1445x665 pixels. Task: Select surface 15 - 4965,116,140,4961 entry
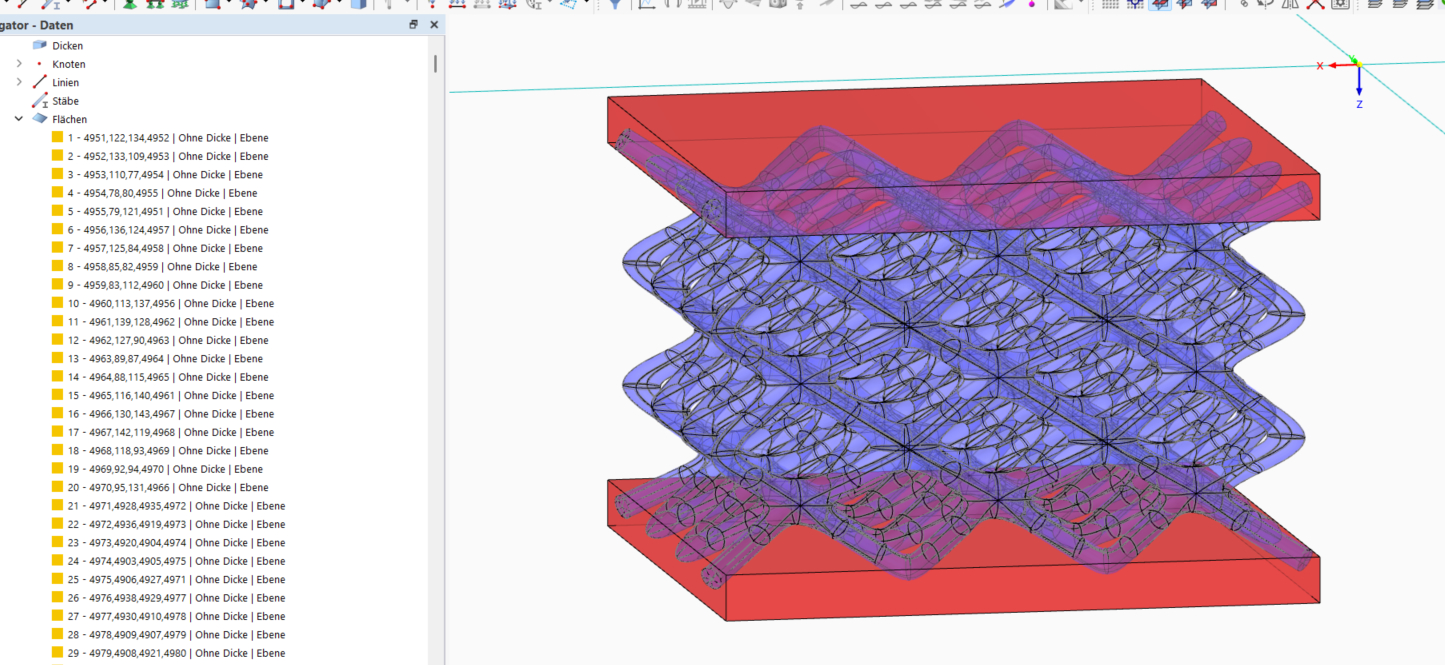pos(171,395)
